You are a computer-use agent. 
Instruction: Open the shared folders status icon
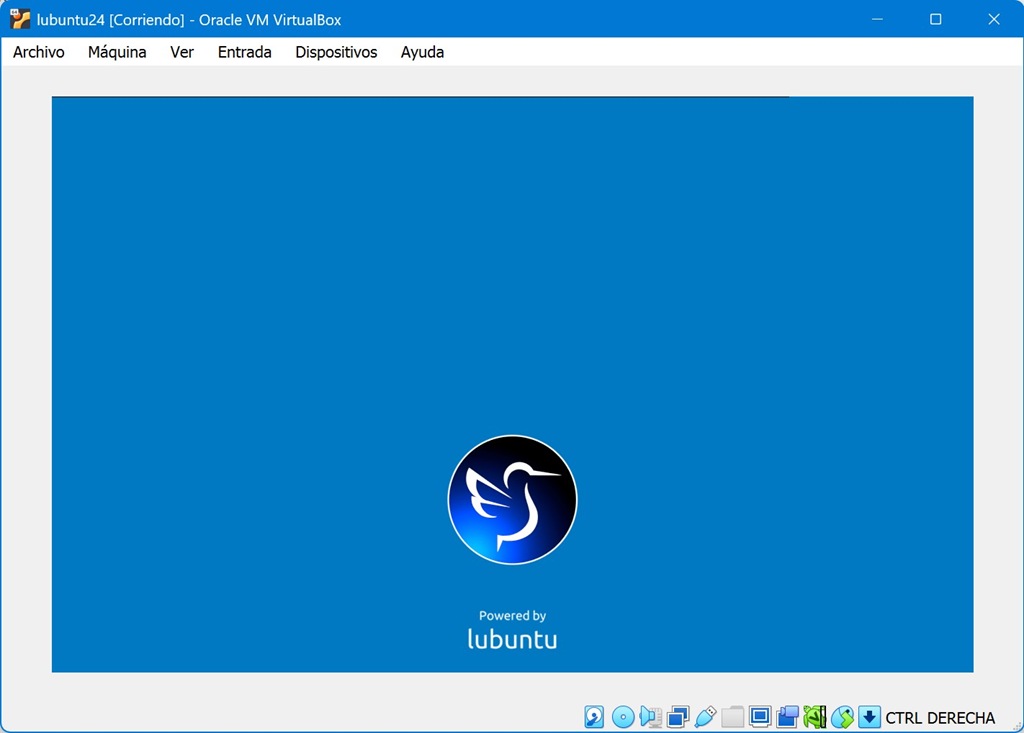(x=733, y=717)
